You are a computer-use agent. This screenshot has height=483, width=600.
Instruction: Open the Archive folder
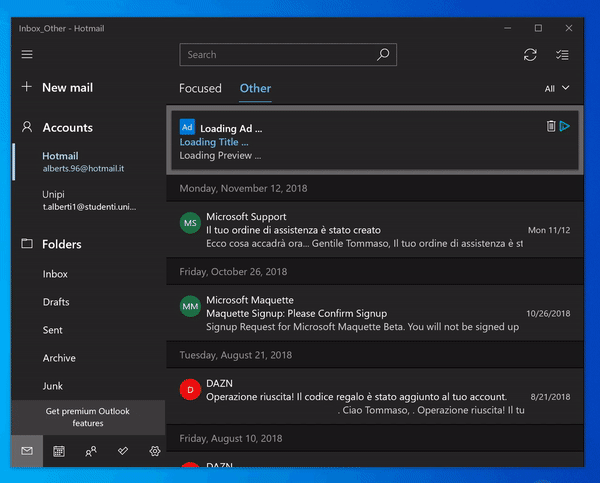pyautogui.click(x=59, y=358)
